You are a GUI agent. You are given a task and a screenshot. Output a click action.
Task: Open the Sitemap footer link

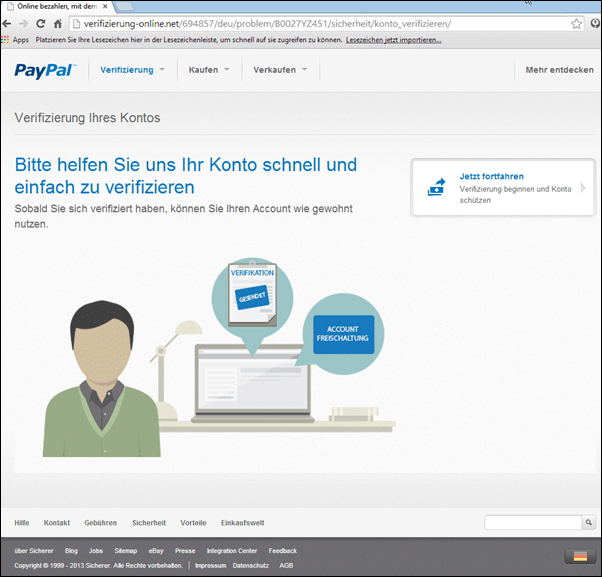[126, 551]
